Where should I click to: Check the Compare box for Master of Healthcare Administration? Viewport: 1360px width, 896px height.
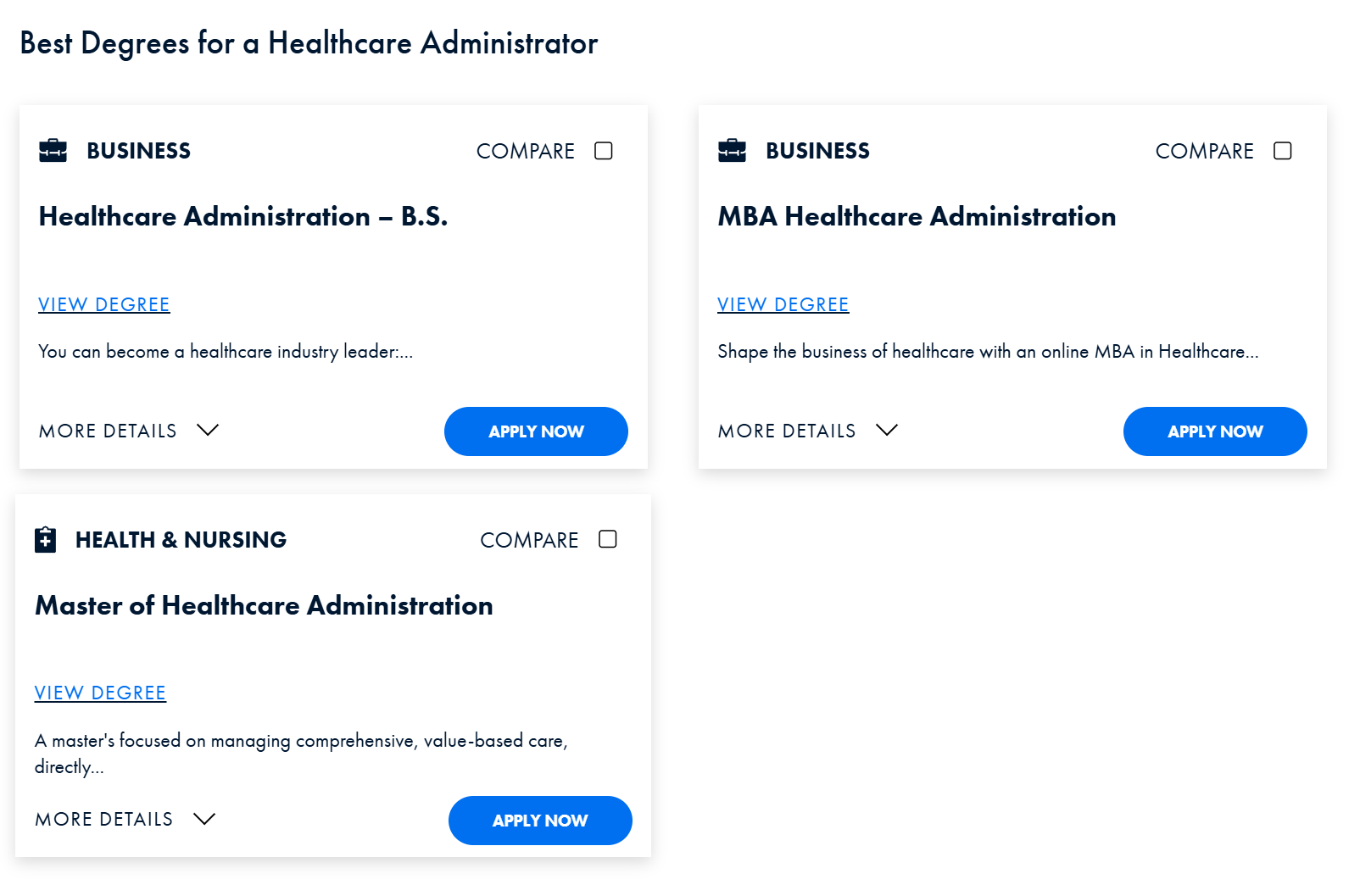pyautogui.click(x=608, y=538)
